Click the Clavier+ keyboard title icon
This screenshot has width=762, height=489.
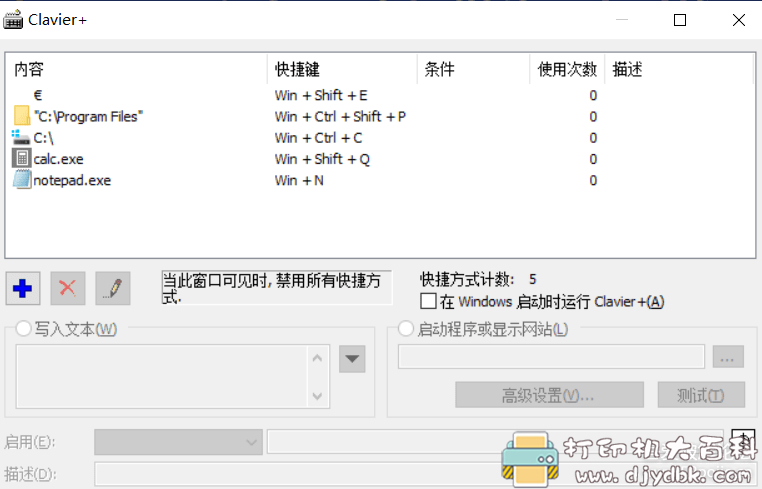(x=13, y=19)
